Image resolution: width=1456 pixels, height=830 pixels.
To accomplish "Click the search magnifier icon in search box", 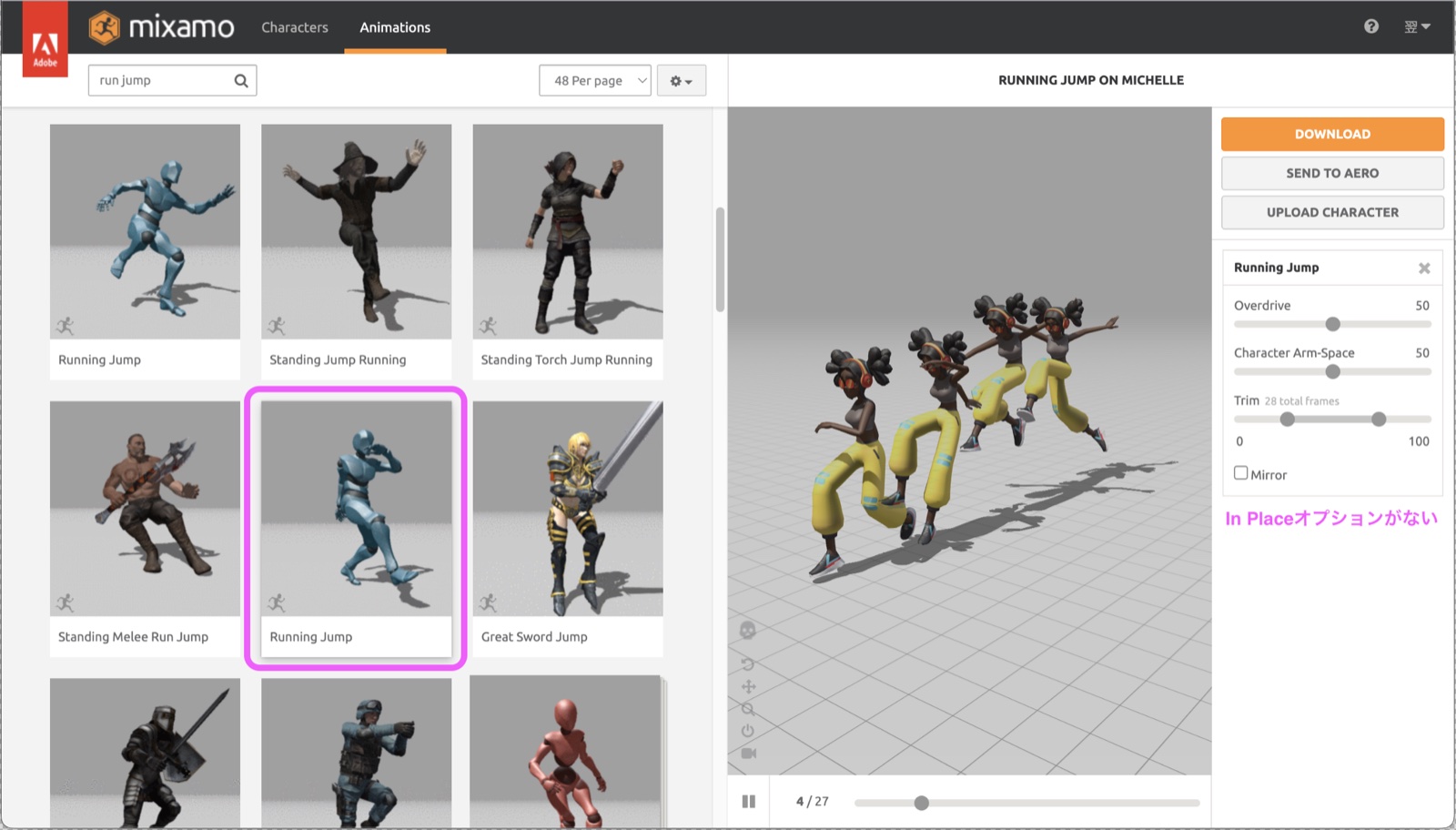I will pos(241,80).
